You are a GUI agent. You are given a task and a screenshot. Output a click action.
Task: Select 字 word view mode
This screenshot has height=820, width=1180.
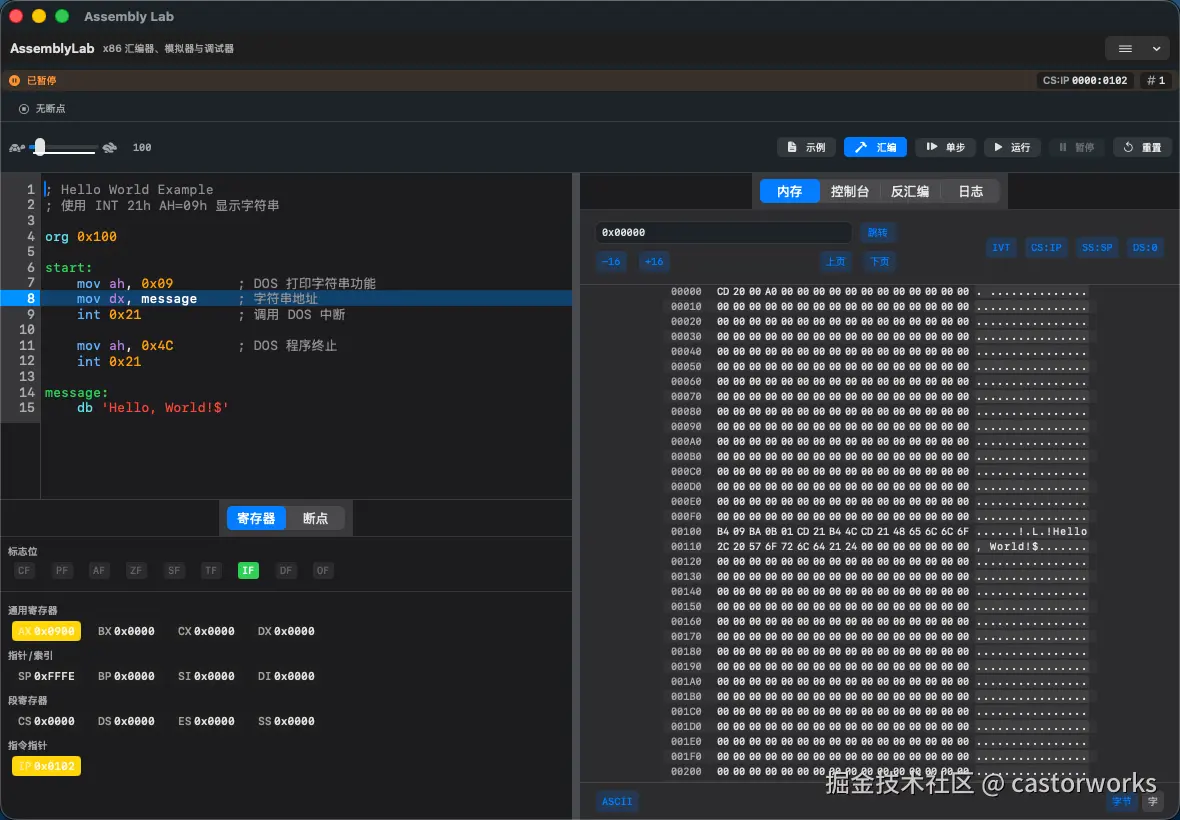(1153, 801)
